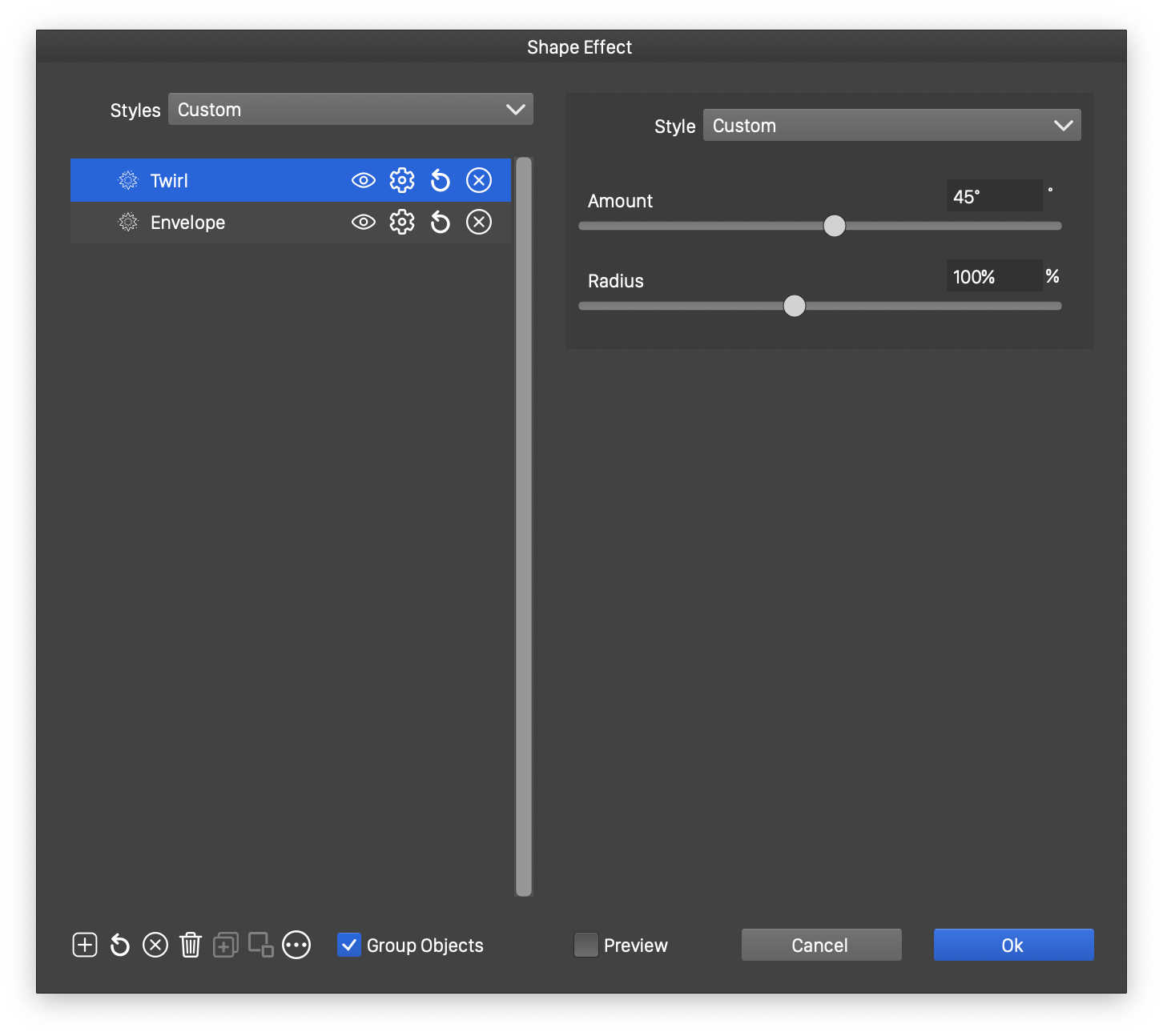Click the Amount 45° input field

tap(995, 196)
